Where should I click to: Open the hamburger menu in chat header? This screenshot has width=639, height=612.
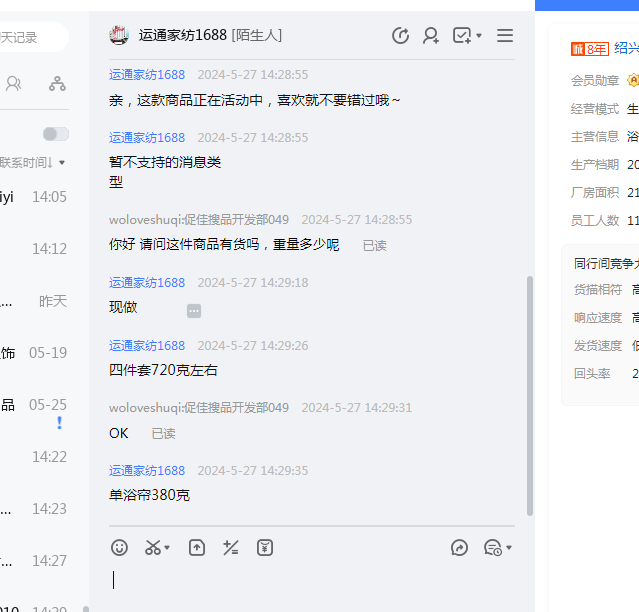coord(505,36)
